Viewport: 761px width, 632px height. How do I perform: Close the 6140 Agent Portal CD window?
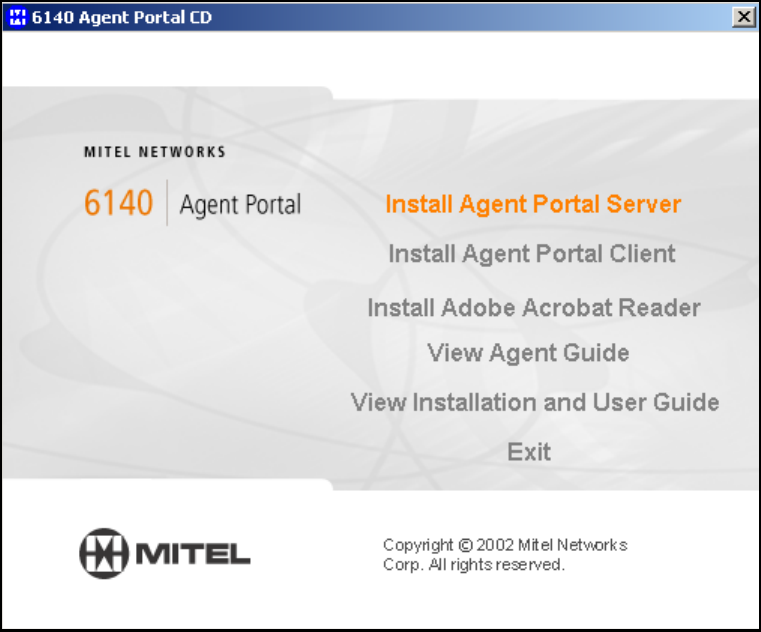pos(744,17)
